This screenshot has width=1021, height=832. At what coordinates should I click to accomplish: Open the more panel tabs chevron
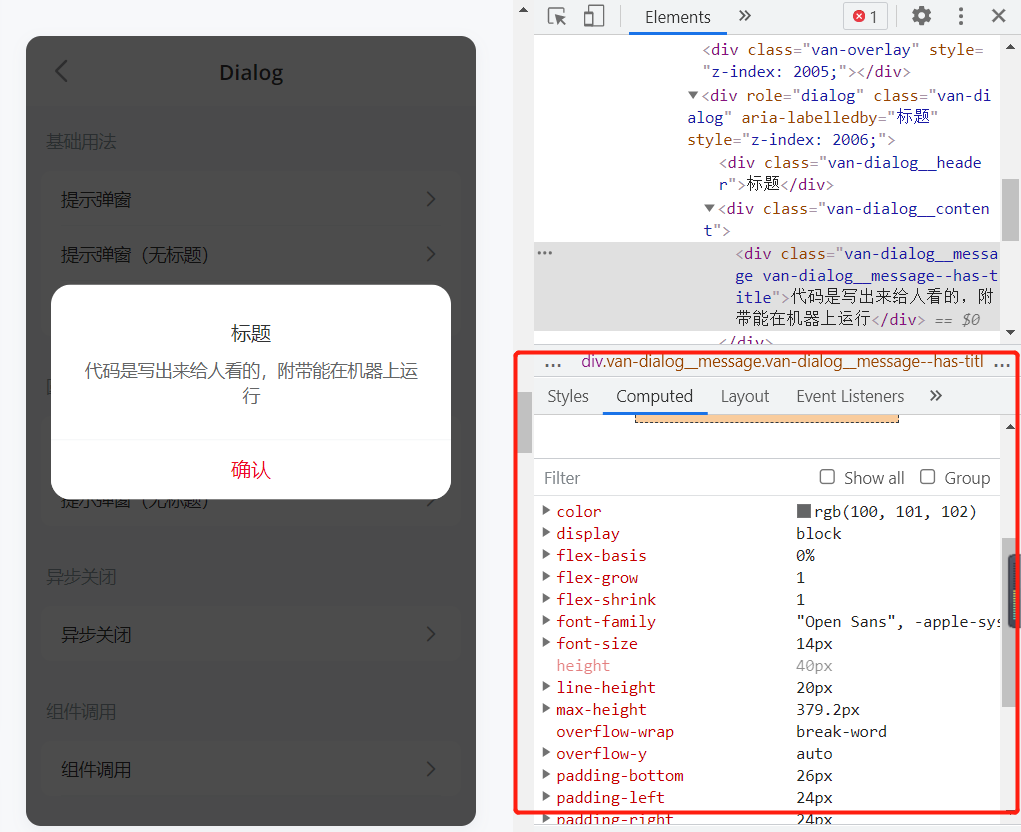click(x=744, y=16)
